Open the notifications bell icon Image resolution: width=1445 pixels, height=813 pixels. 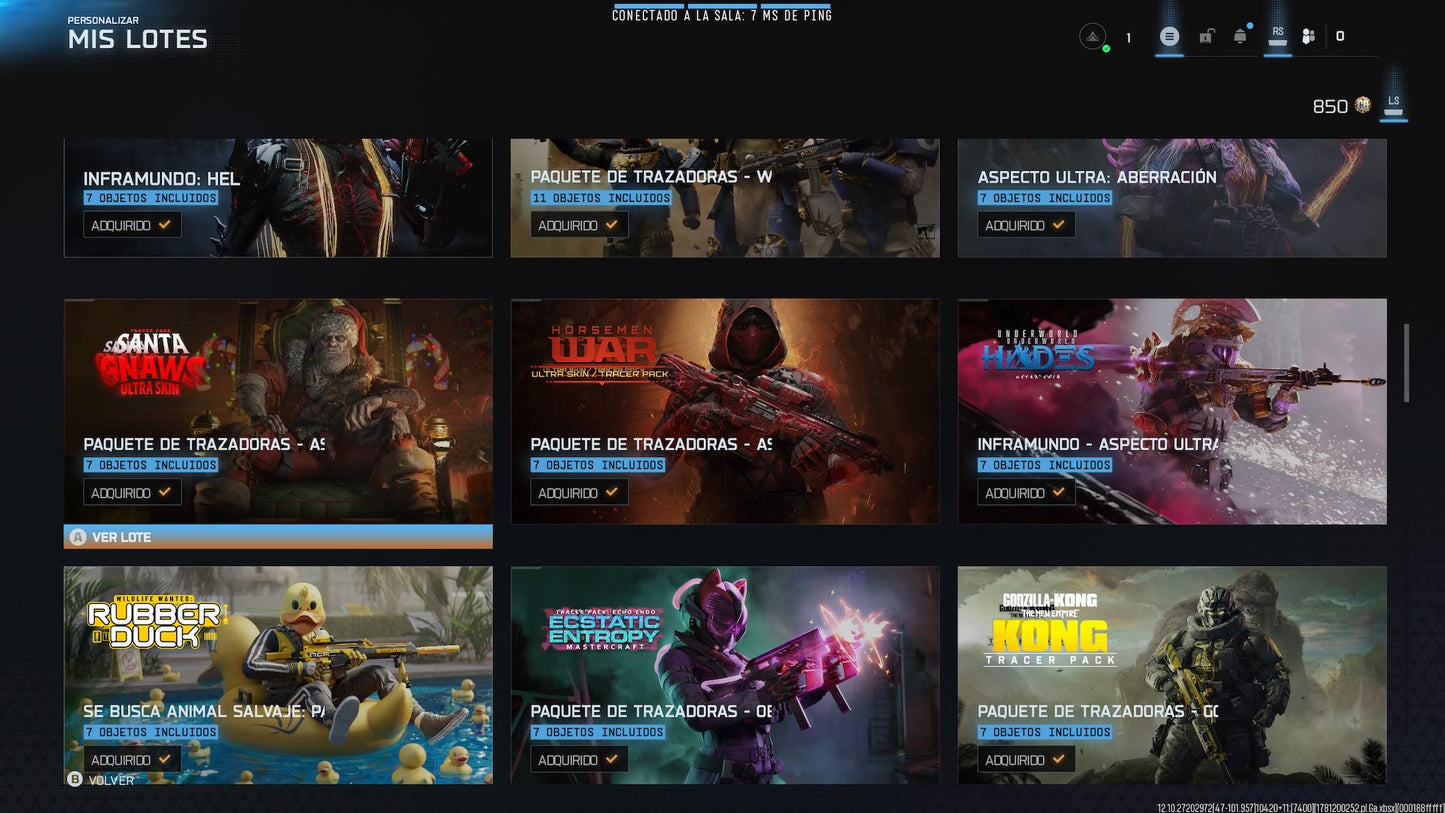(1240, 36)
